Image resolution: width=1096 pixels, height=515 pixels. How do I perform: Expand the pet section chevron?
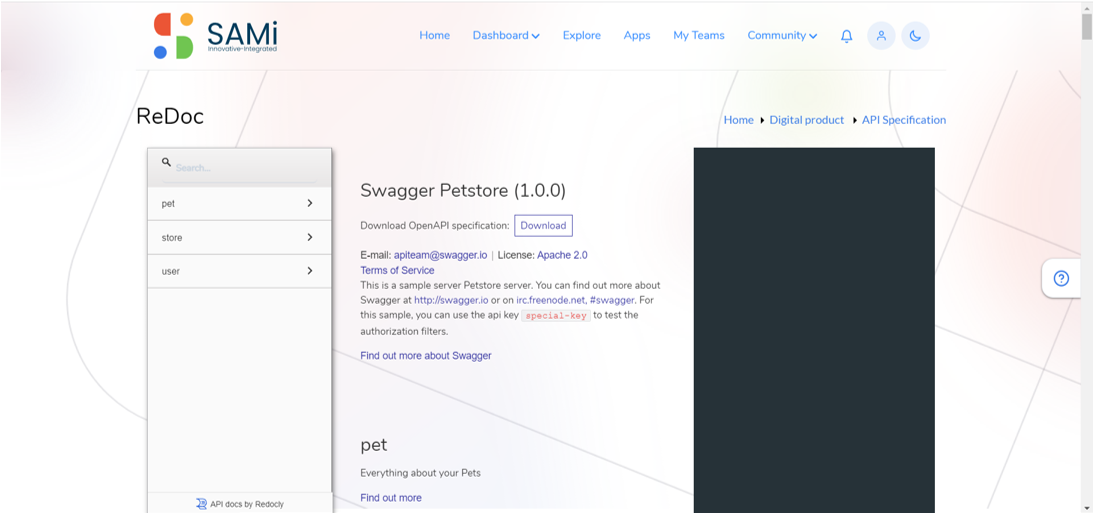[310, 203]
